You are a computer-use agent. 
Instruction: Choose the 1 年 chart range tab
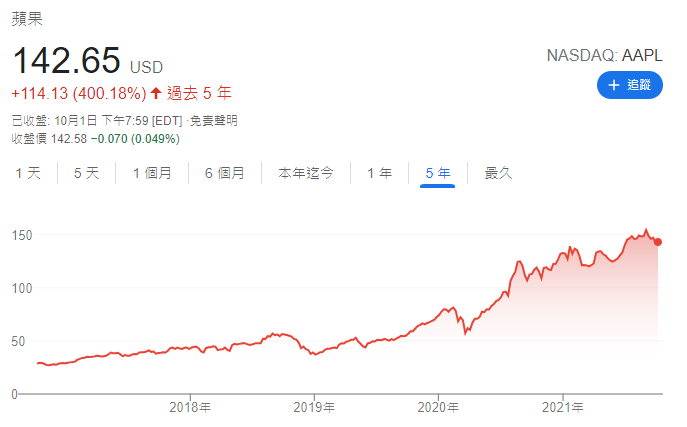coord(379,173)
